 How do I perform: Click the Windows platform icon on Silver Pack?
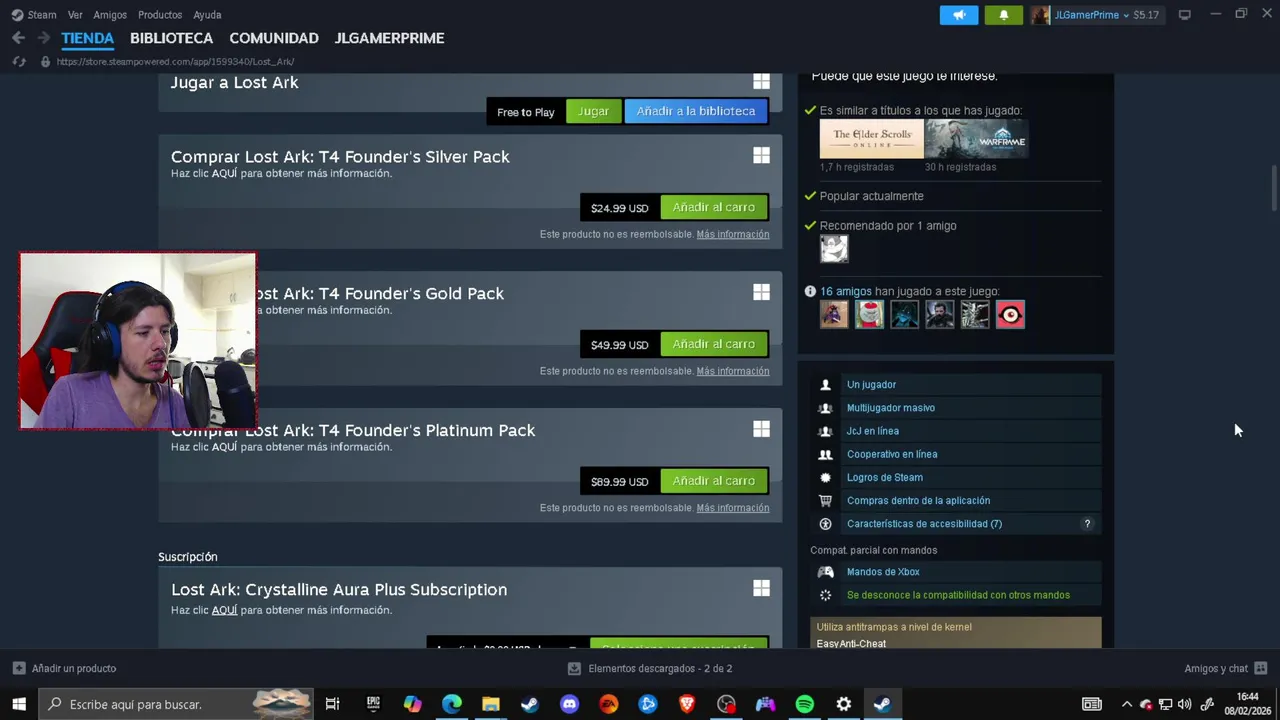pos(761,155)
